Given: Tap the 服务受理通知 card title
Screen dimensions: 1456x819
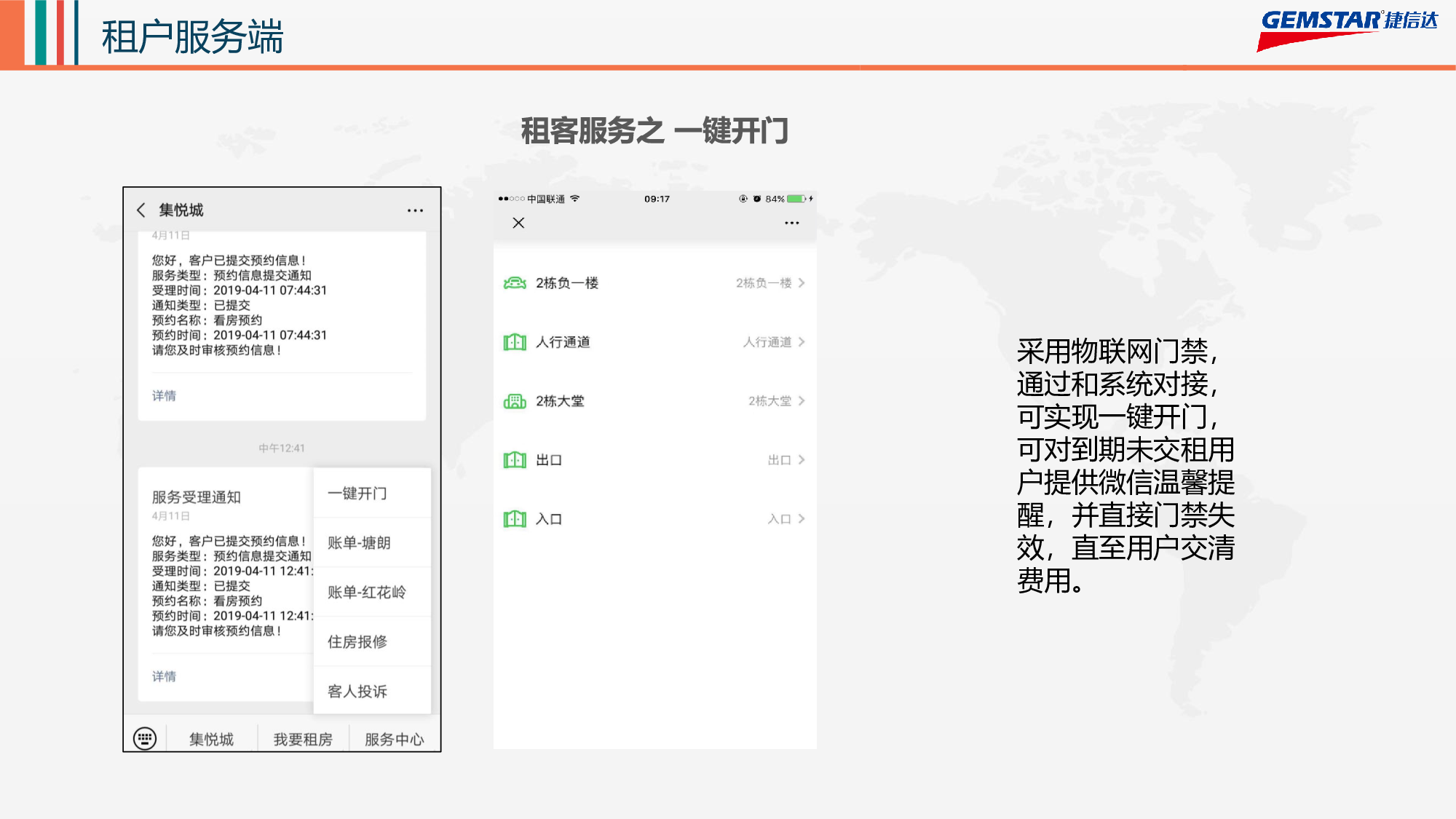Looking at the screenshot, I should (197, 497).
